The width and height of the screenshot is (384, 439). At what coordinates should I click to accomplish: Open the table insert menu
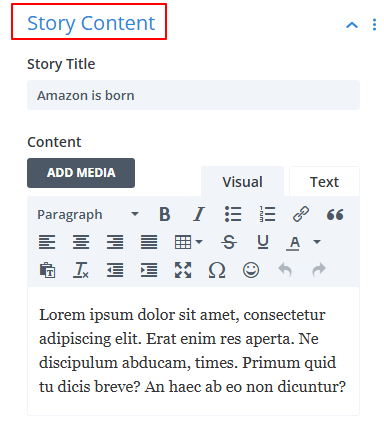pos(188,242)
